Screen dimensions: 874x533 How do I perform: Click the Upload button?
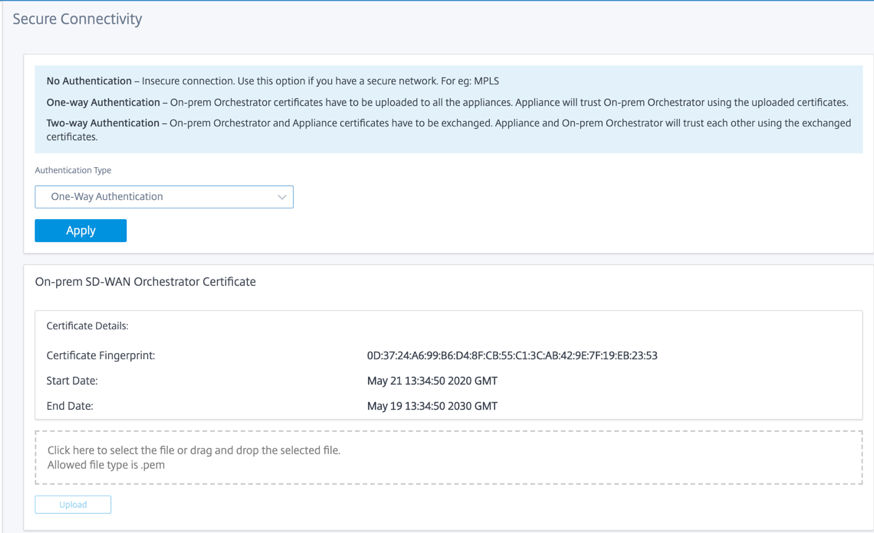click(x=73, y=505)
